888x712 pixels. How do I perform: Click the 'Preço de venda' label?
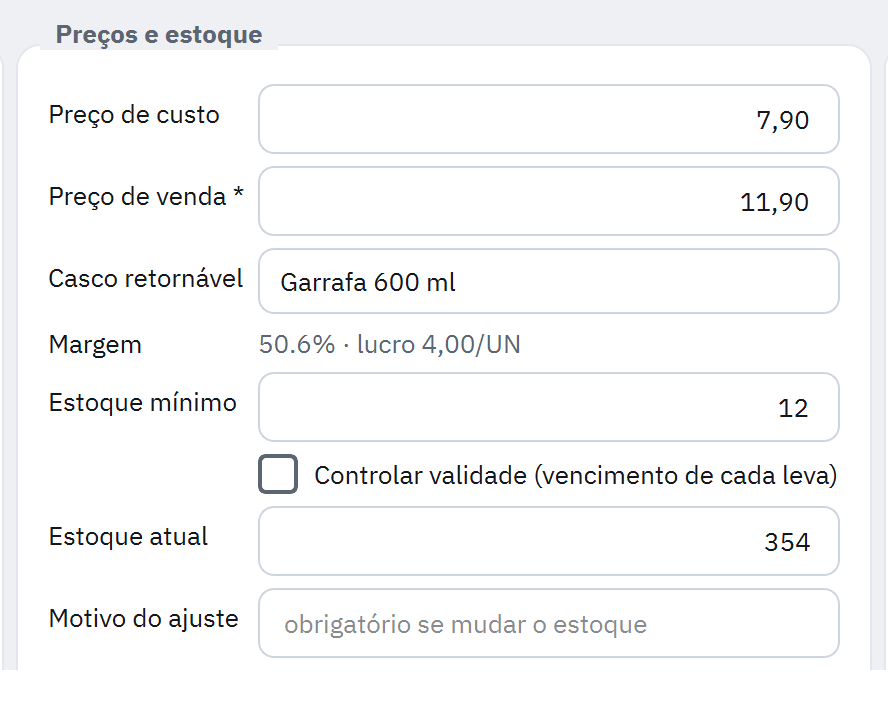pos(137,197)
